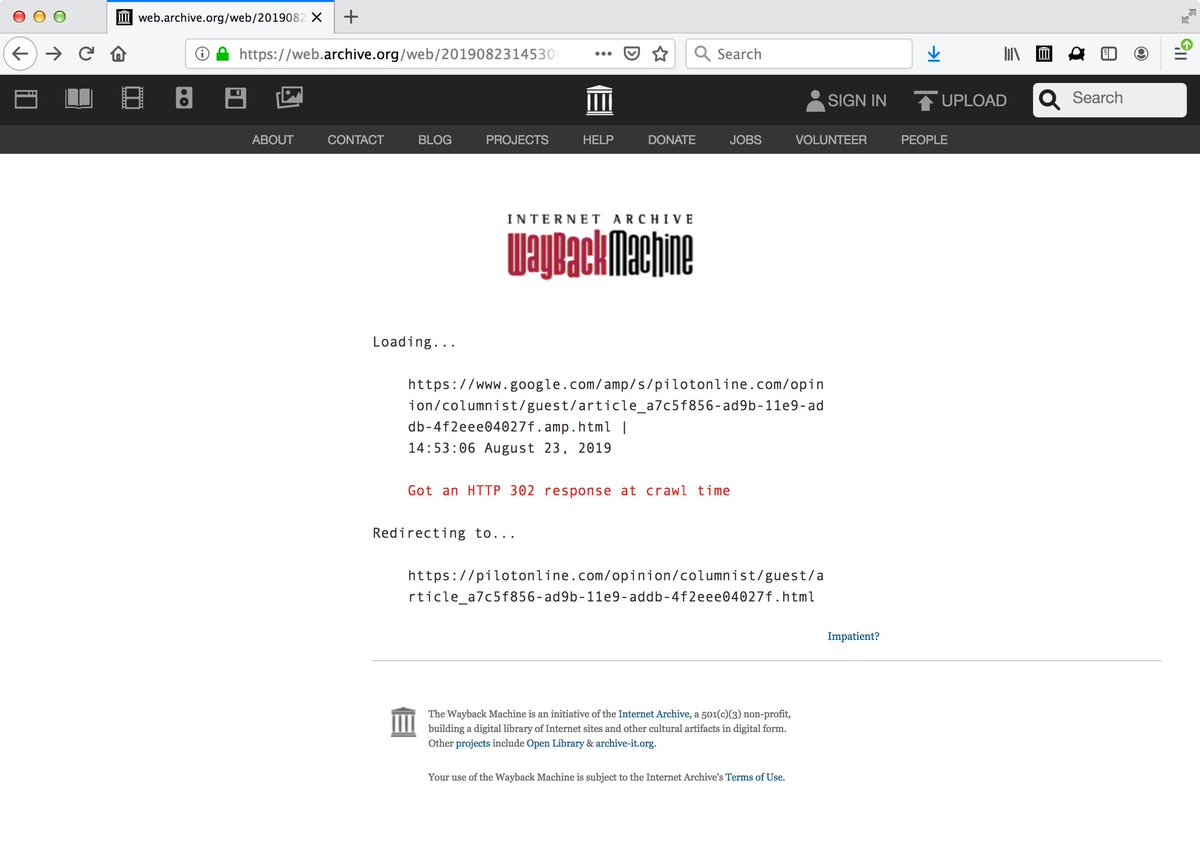This screenshot has width=1200, height=861.
Task: Show site information icon in address bar
Action: click(x=201, y=54)
